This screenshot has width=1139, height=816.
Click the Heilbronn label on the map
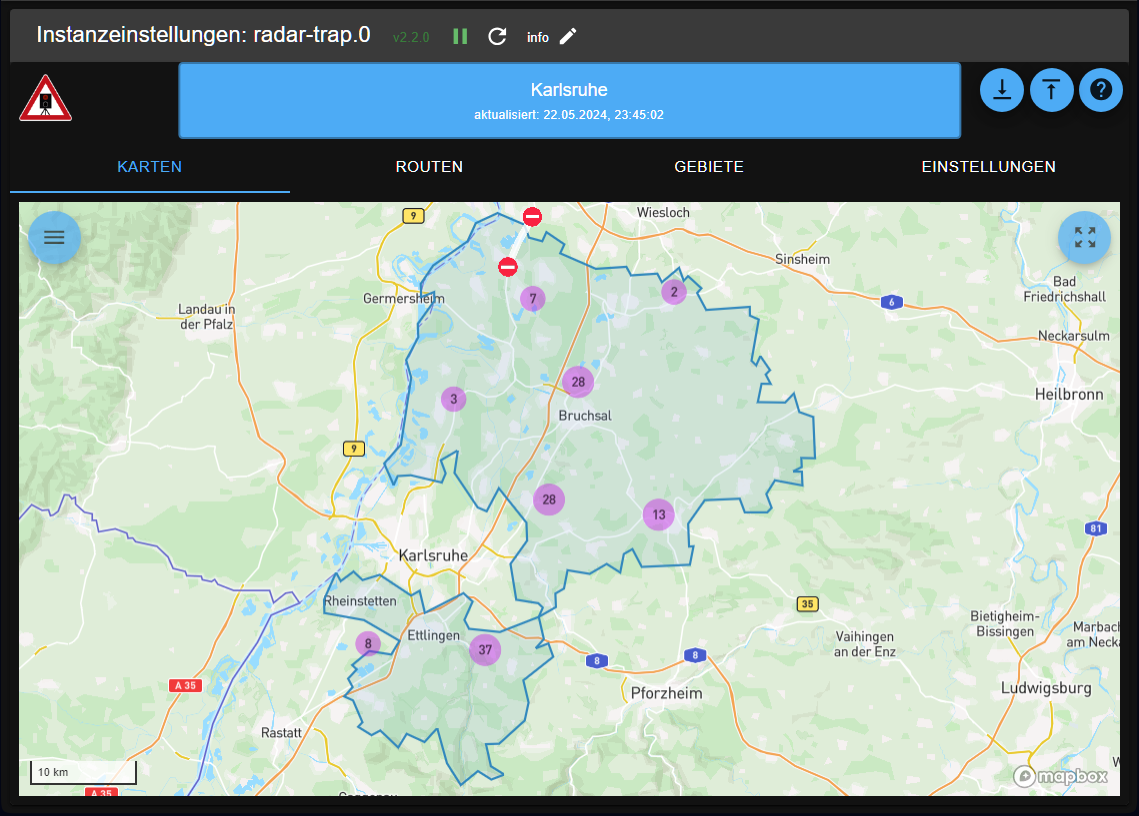point(1069,395)
